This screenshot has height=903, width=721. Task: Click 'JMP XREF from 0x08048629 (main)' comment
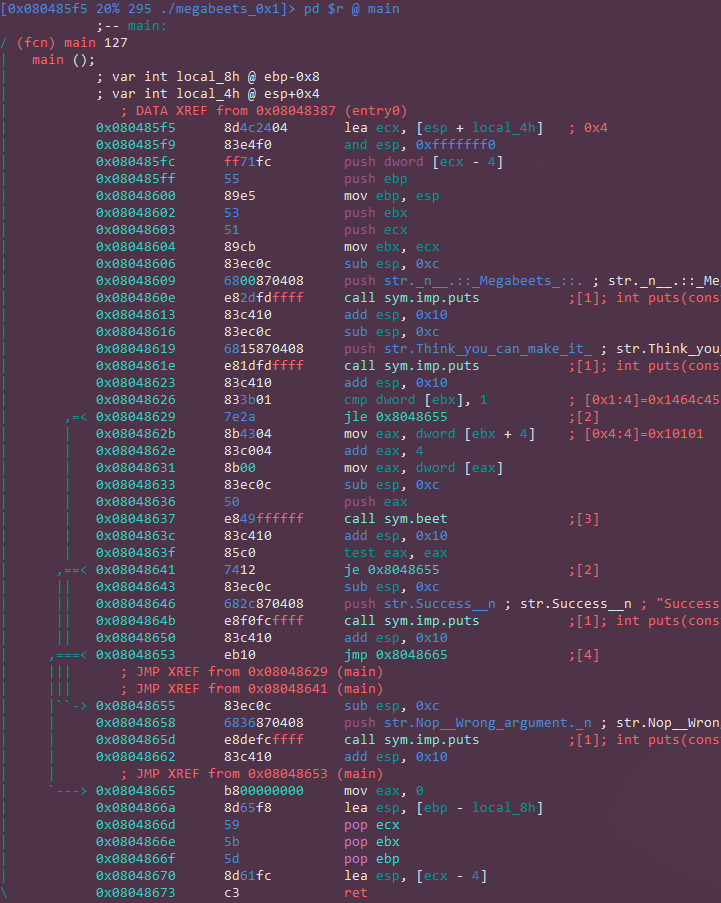click(x=252, y=671)
